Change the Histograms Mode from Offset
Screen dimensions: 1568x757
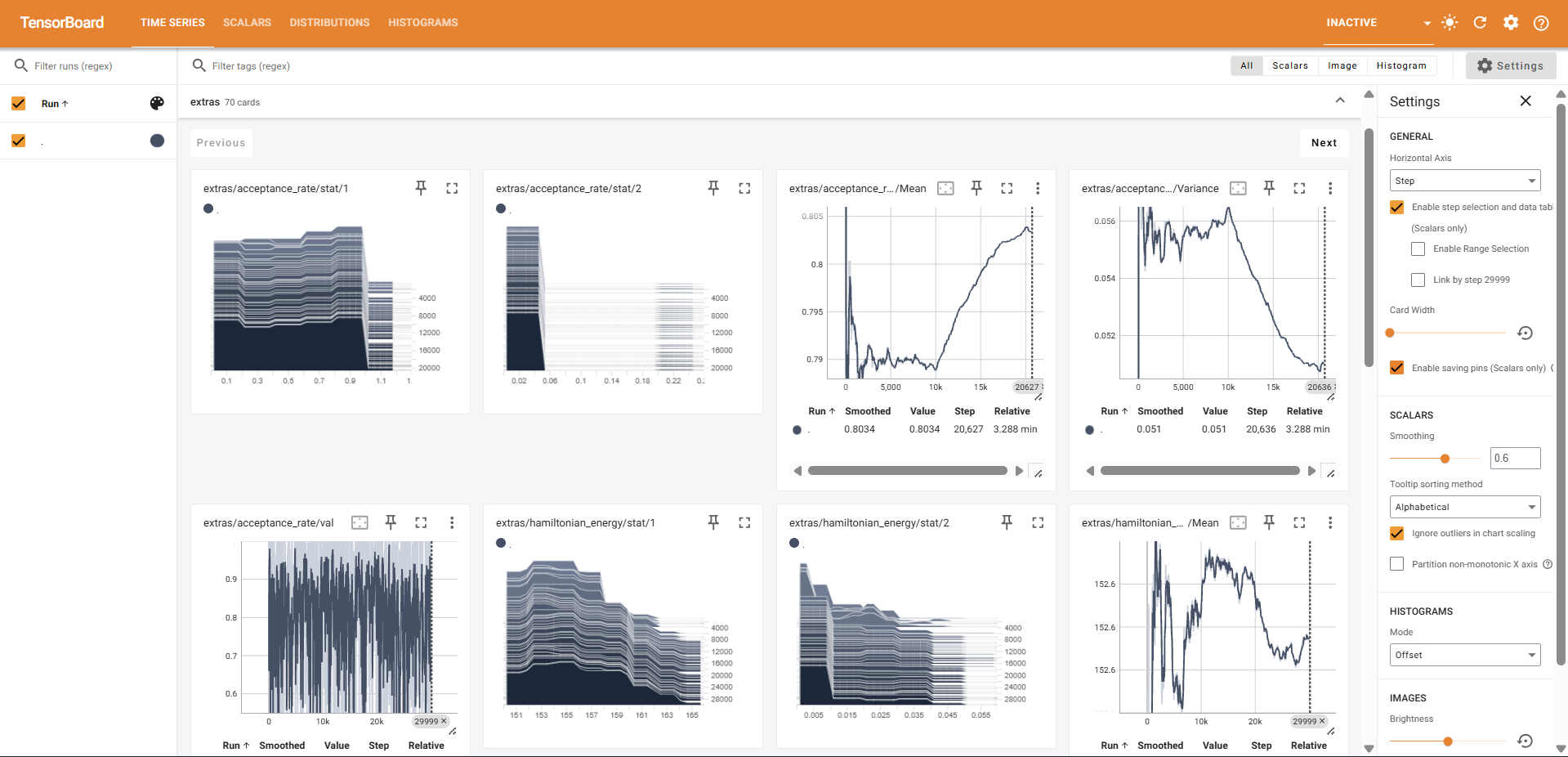[x=1464, y=655]
